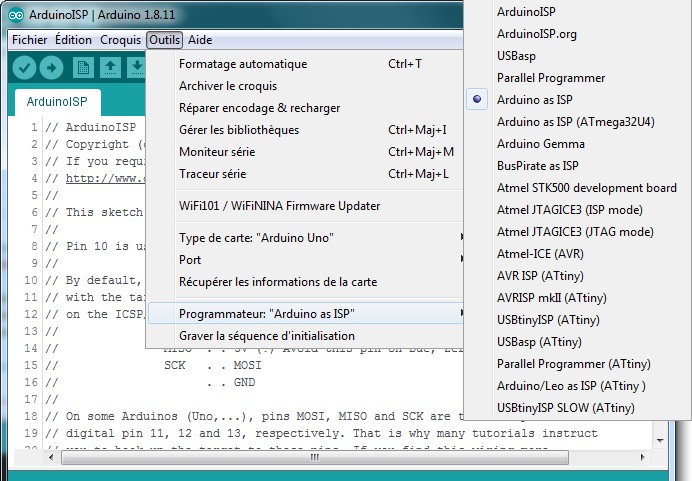Expand the Port submenu

point(305,260)
